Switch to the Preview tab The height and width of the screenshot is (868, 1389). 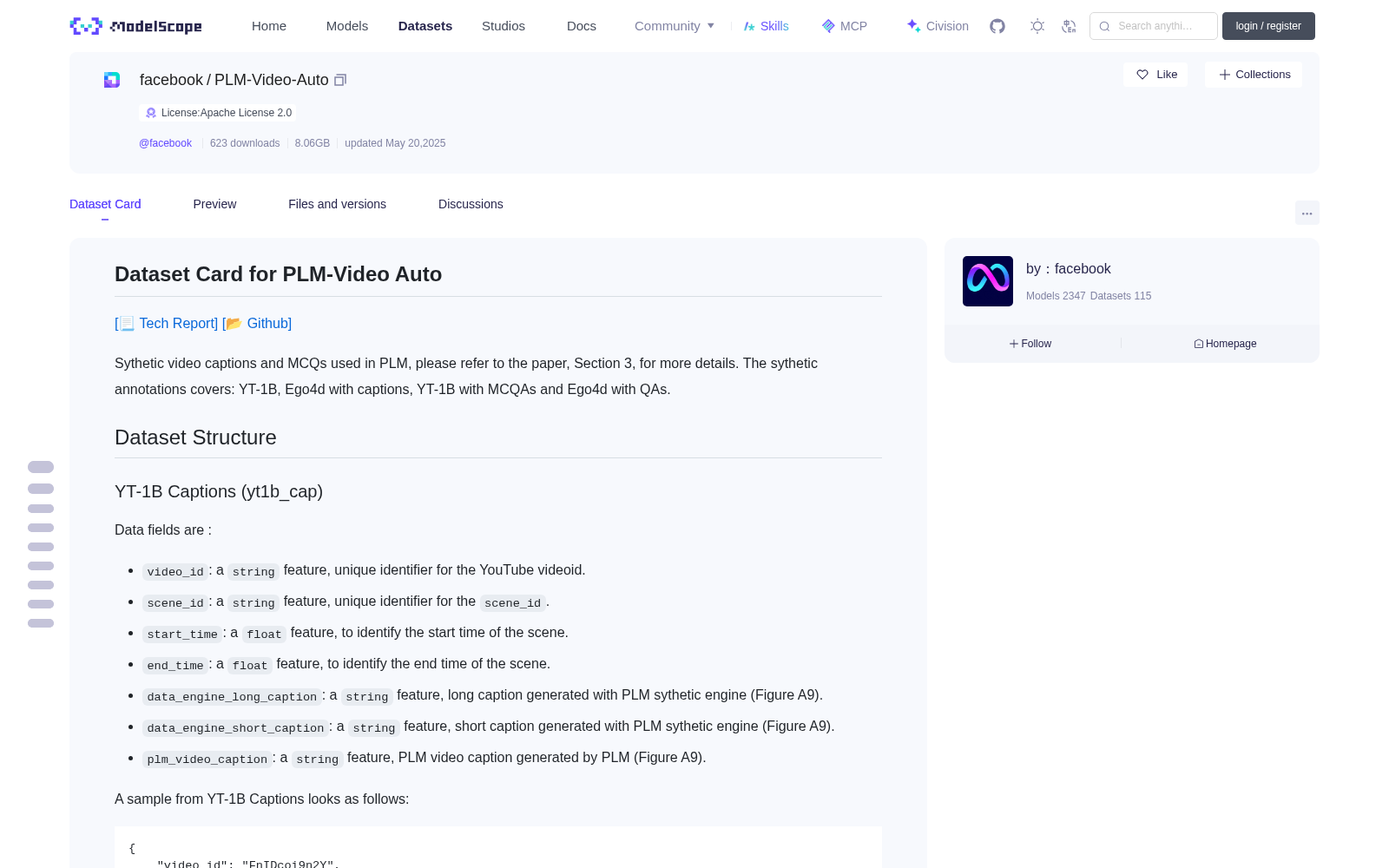coord(214,204)
